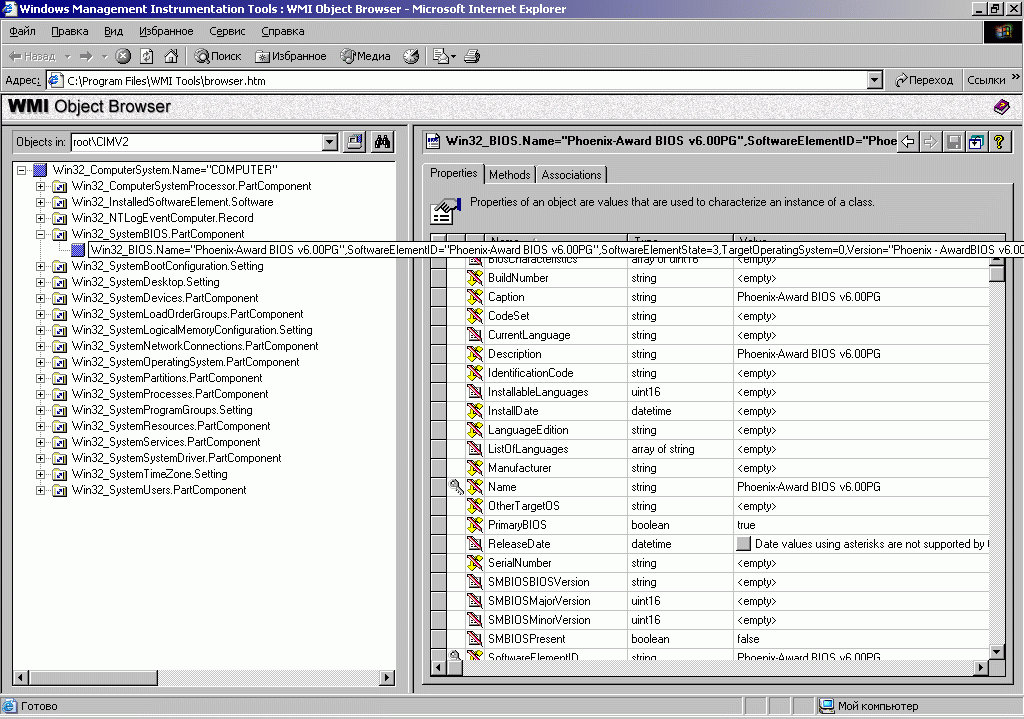This screenshot has width=1024, height=719.
Task: Click the WMI help book icon
Action: [x=1001, y=106]
